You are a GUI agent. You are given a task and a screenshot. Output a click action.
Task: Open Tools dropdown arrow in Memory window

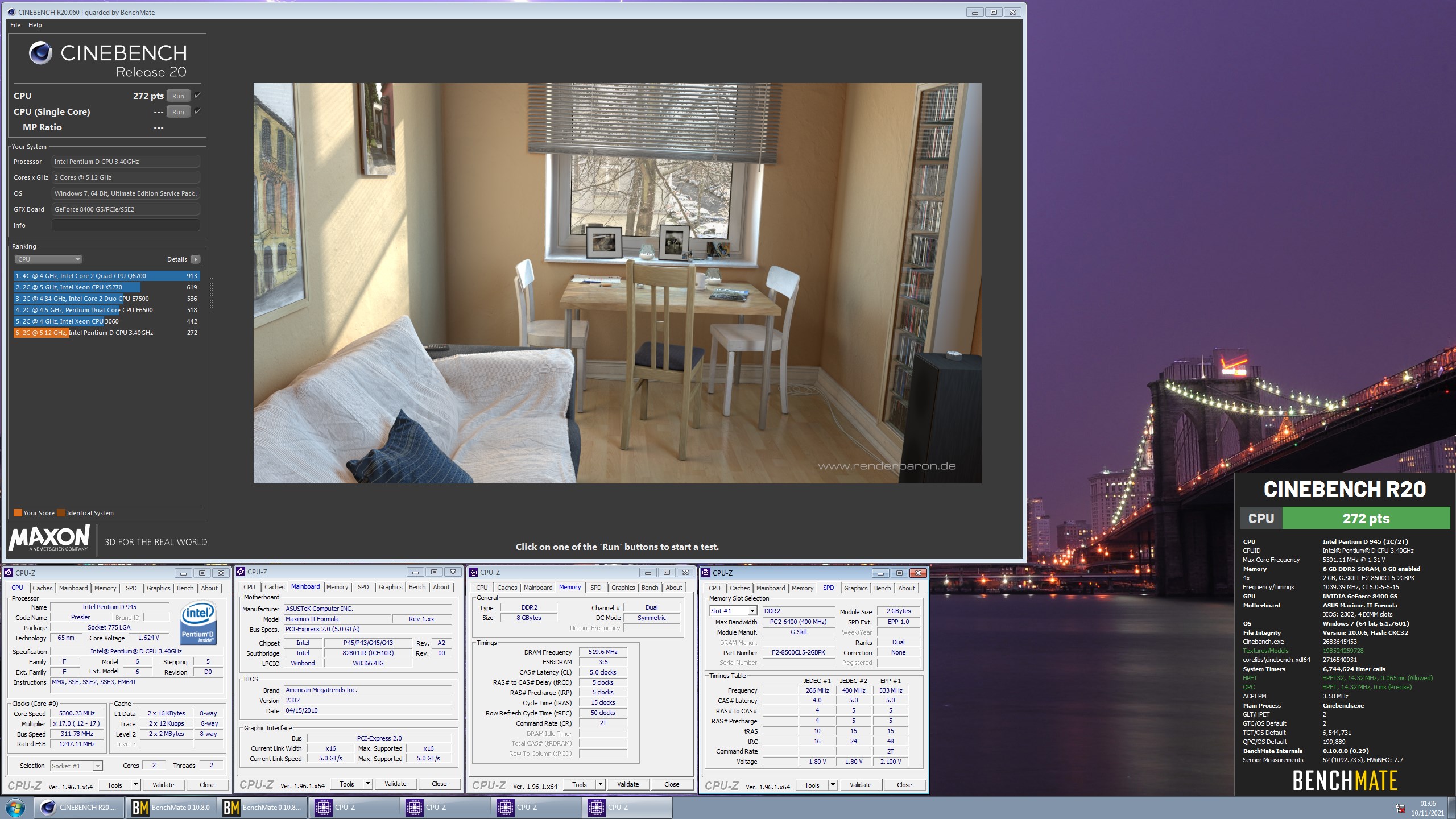(600, 785)
